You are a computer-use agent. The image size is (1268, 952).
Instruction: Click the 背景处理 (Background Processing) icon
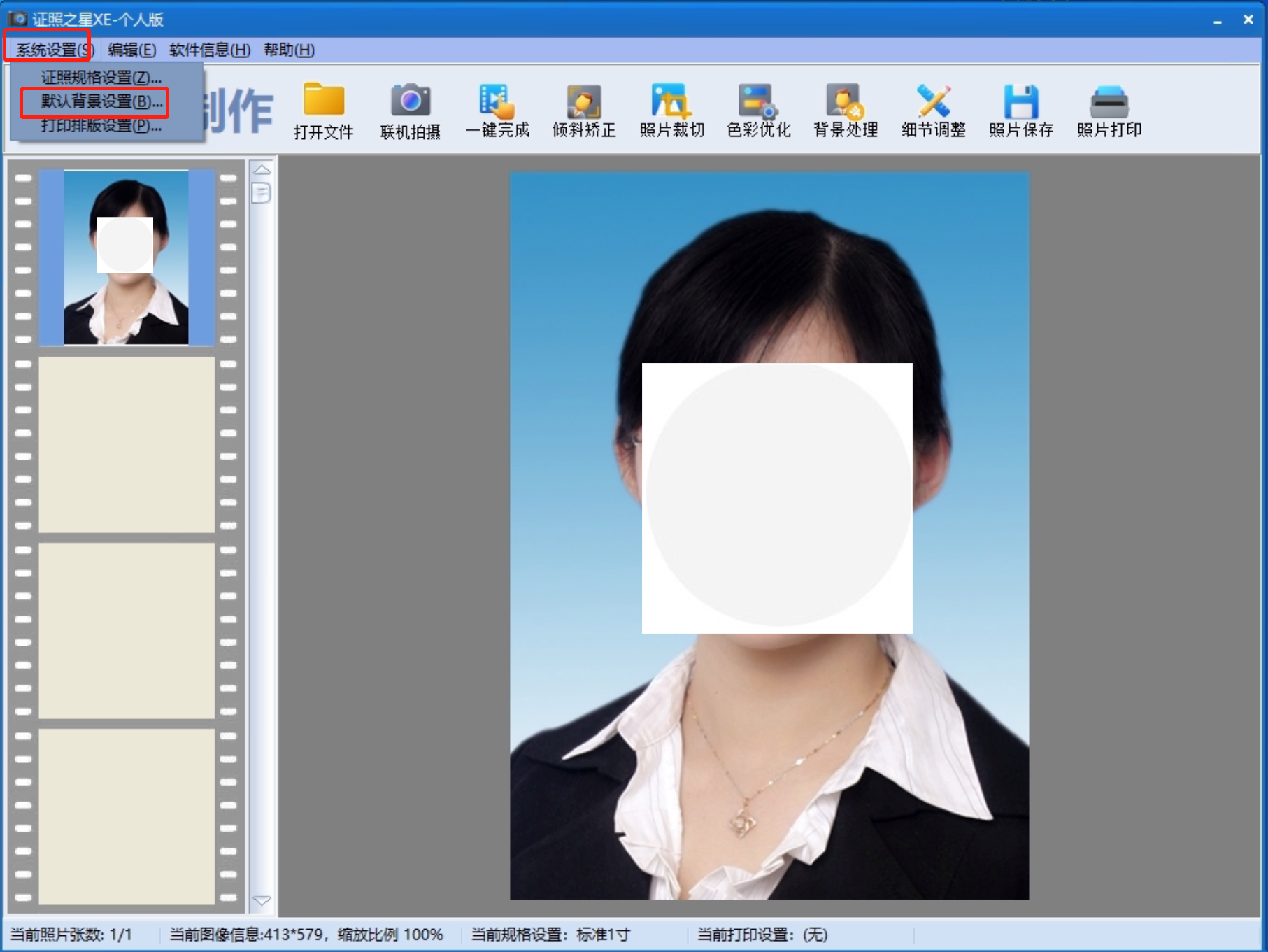click(x=845, y=111)
